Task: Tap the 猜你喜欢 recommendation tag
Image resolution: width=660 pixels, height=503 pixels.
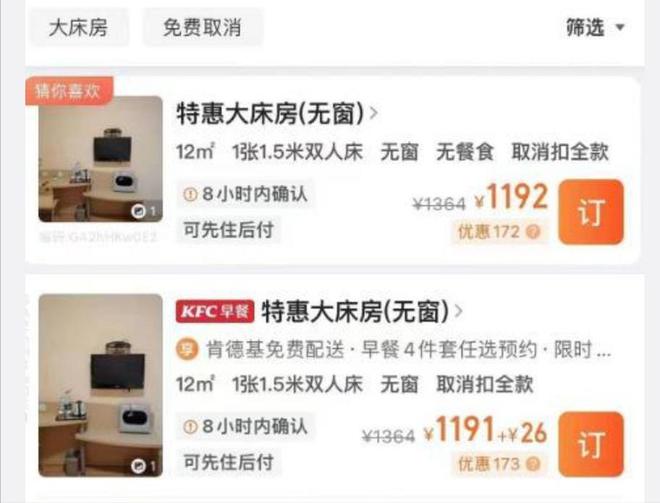Action: click(x=69, y=90)
